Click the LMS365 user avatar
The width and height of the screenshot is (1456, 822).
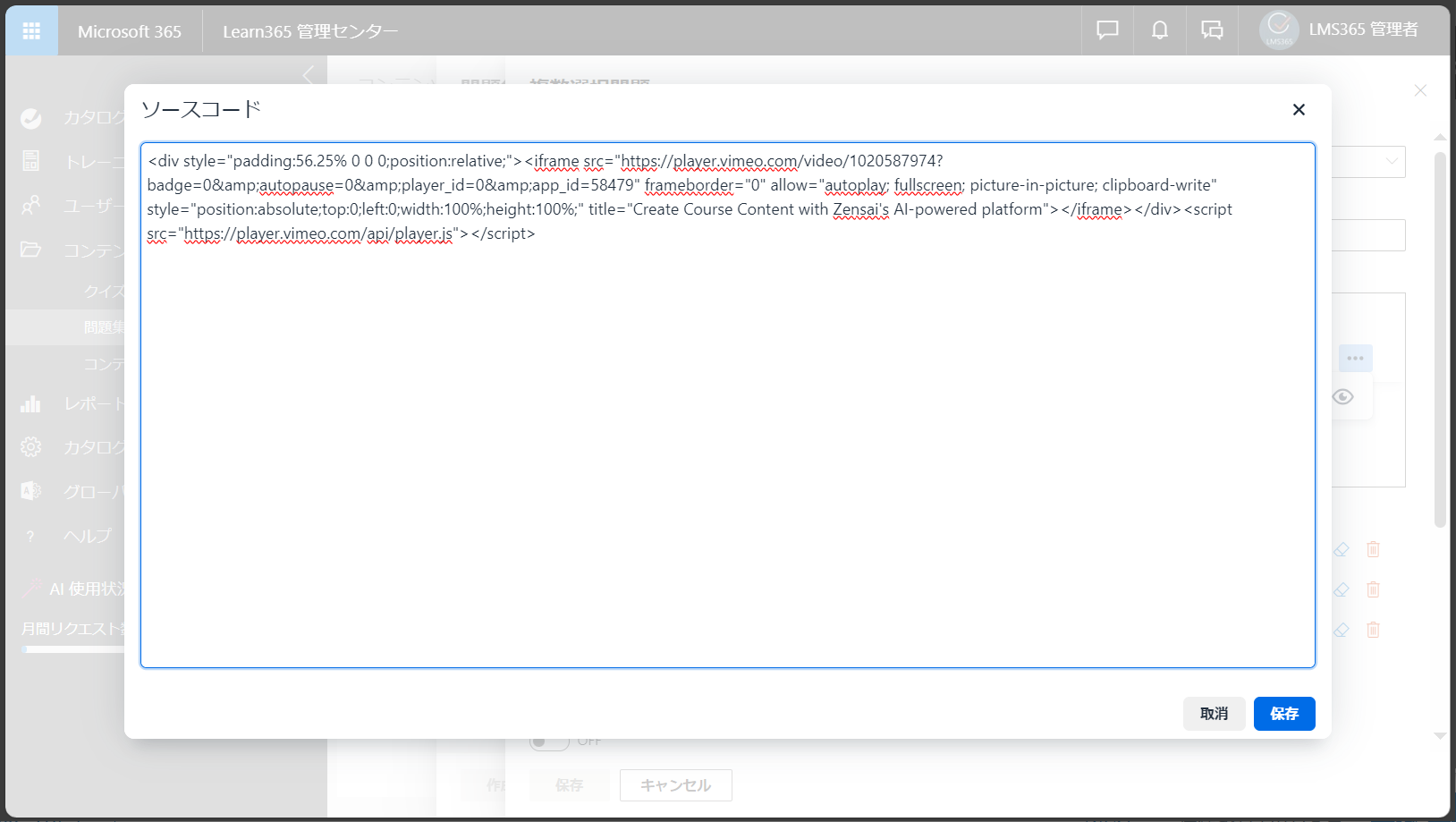click(x=1279, y=30)
